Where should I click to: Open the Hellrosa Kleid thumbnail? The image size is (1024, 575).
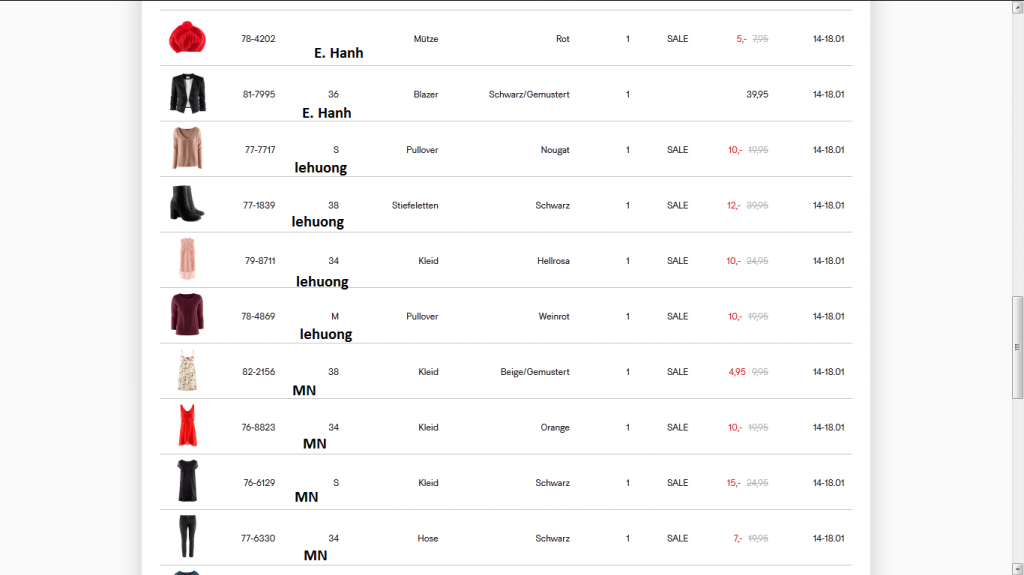(x=187, y=260)
